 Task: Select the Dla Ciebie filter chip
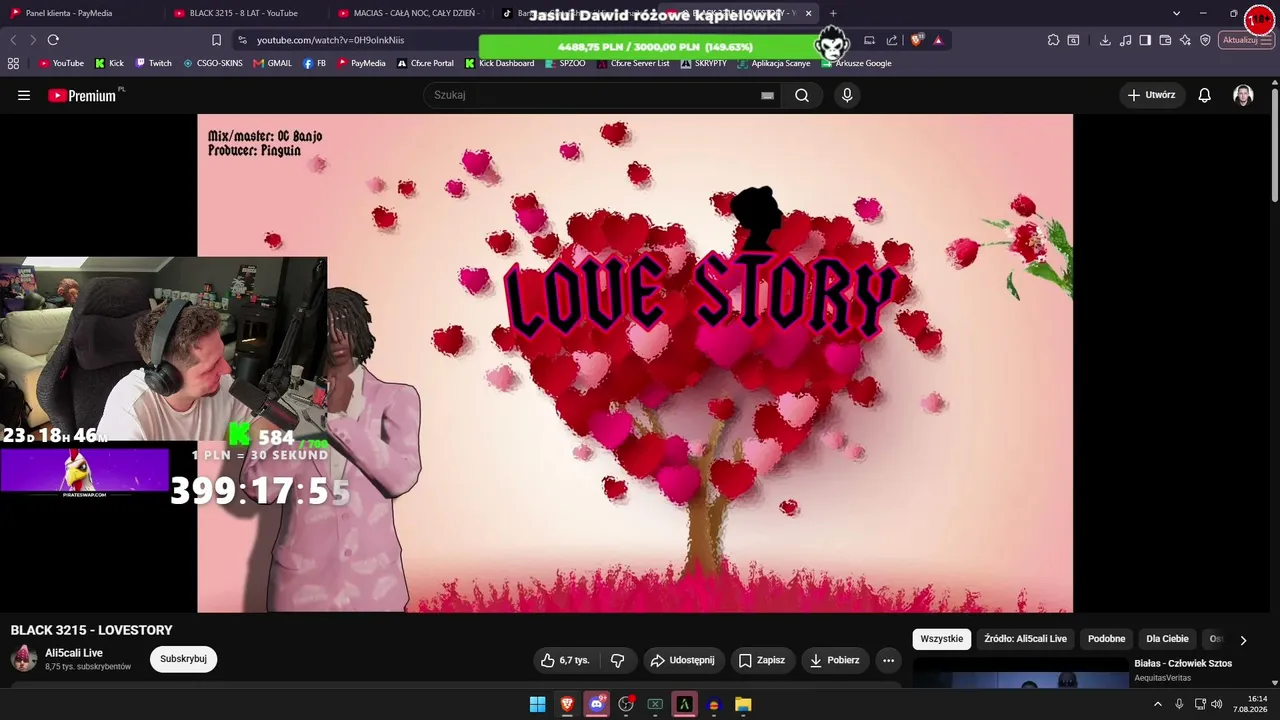pyautogui.click(x=1167, y=639)
